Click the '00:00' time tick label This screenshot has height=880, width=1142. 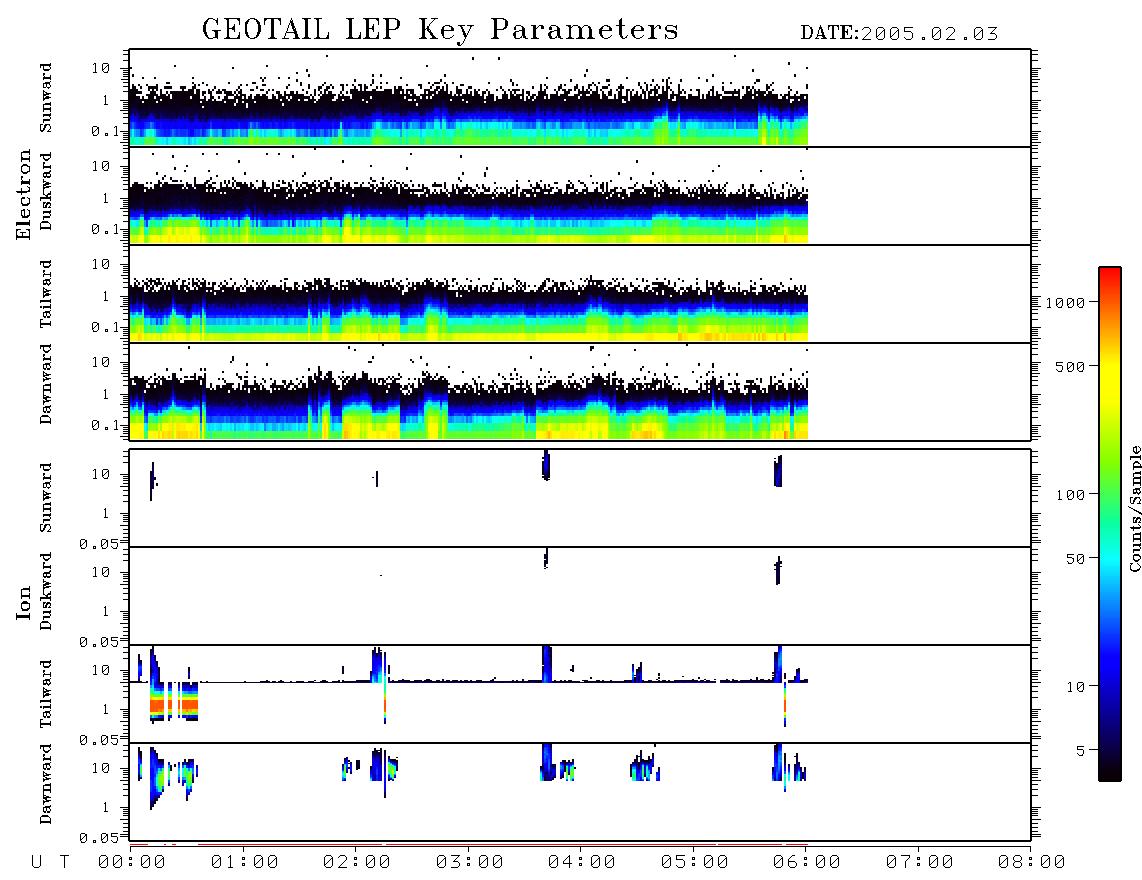pos(132,863)
